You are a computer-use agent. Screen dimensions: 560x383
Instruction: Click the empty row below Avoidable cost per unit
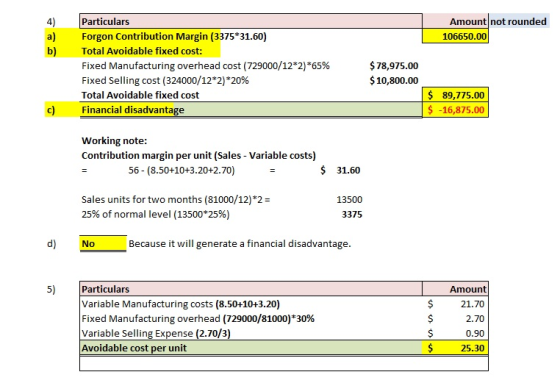click(284, 363)
